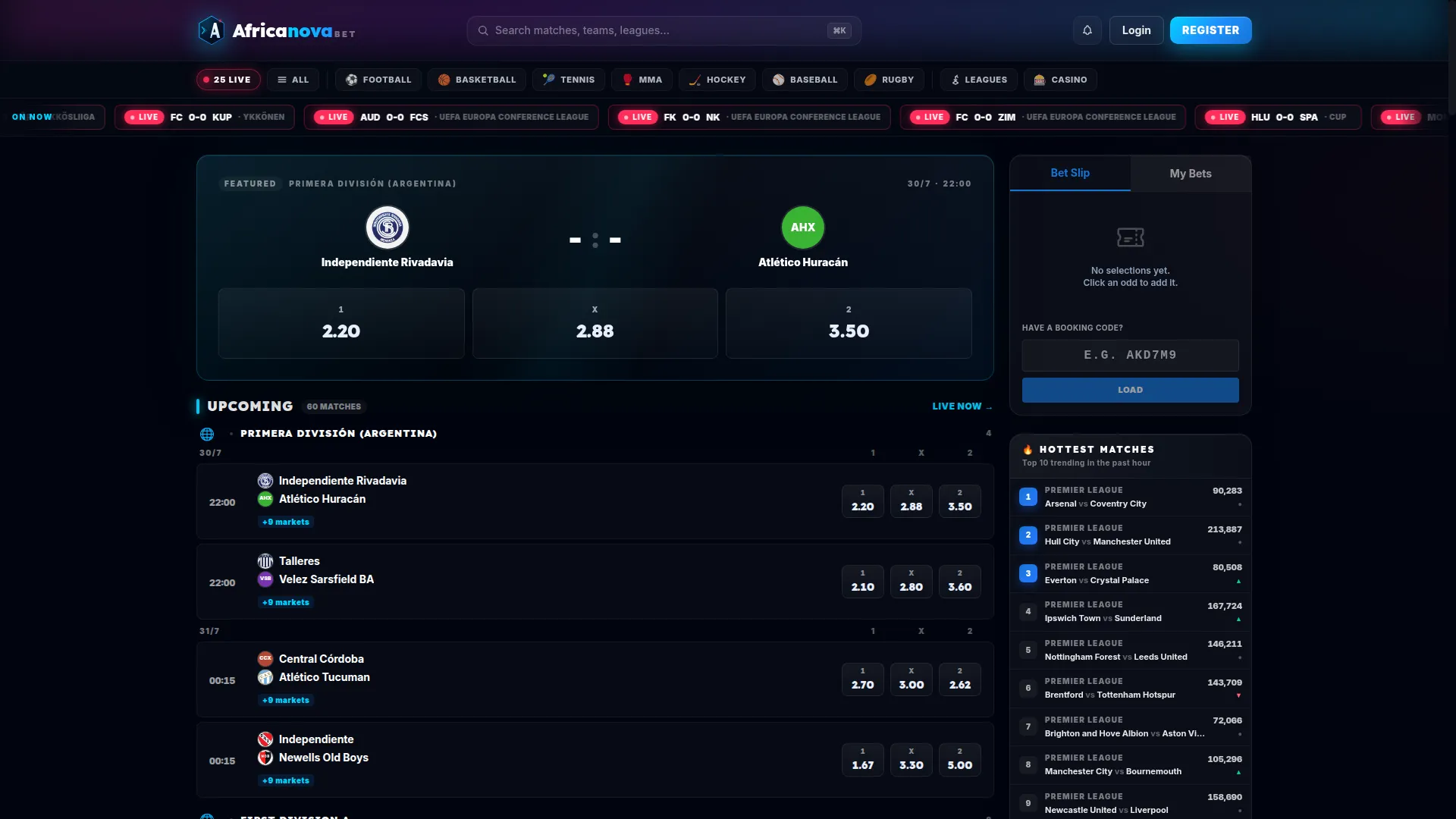This screenshot has height=819, width=1456.
Task: Click the rank 3 badge for Everton match
Action: 1028,573
